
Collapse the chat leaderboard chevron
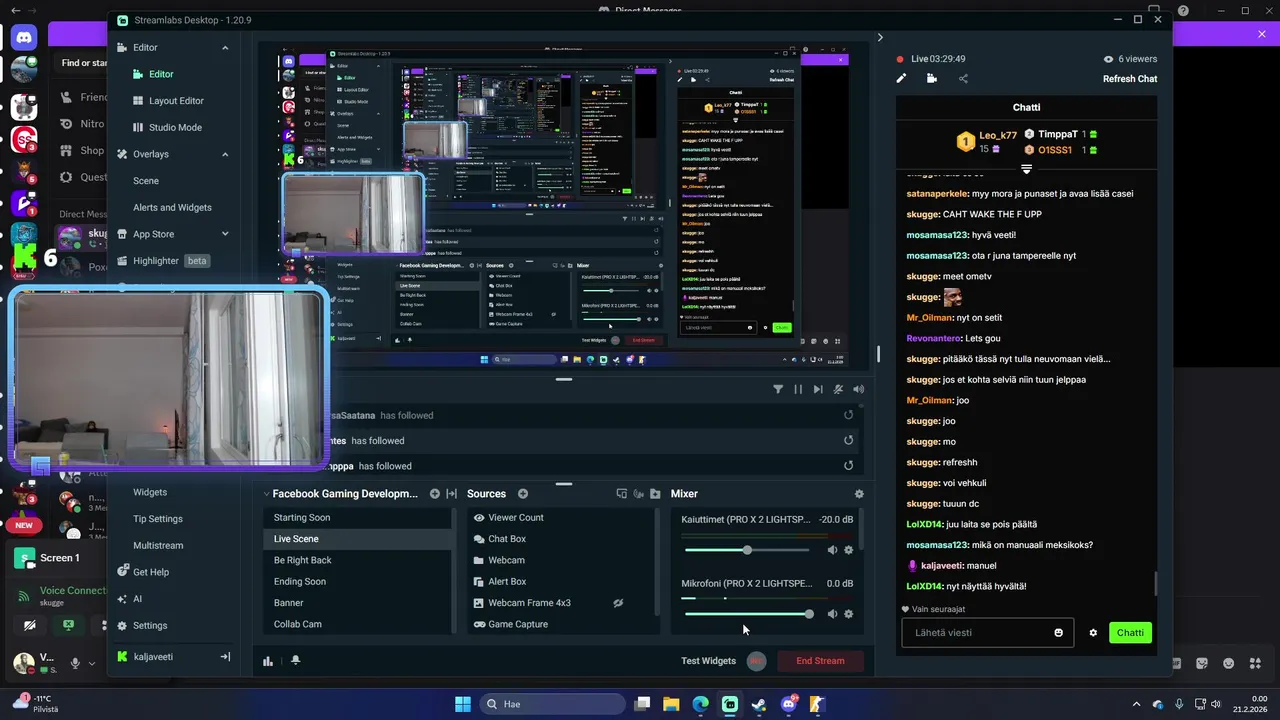pyautogui.click(x=1026, y=169)
